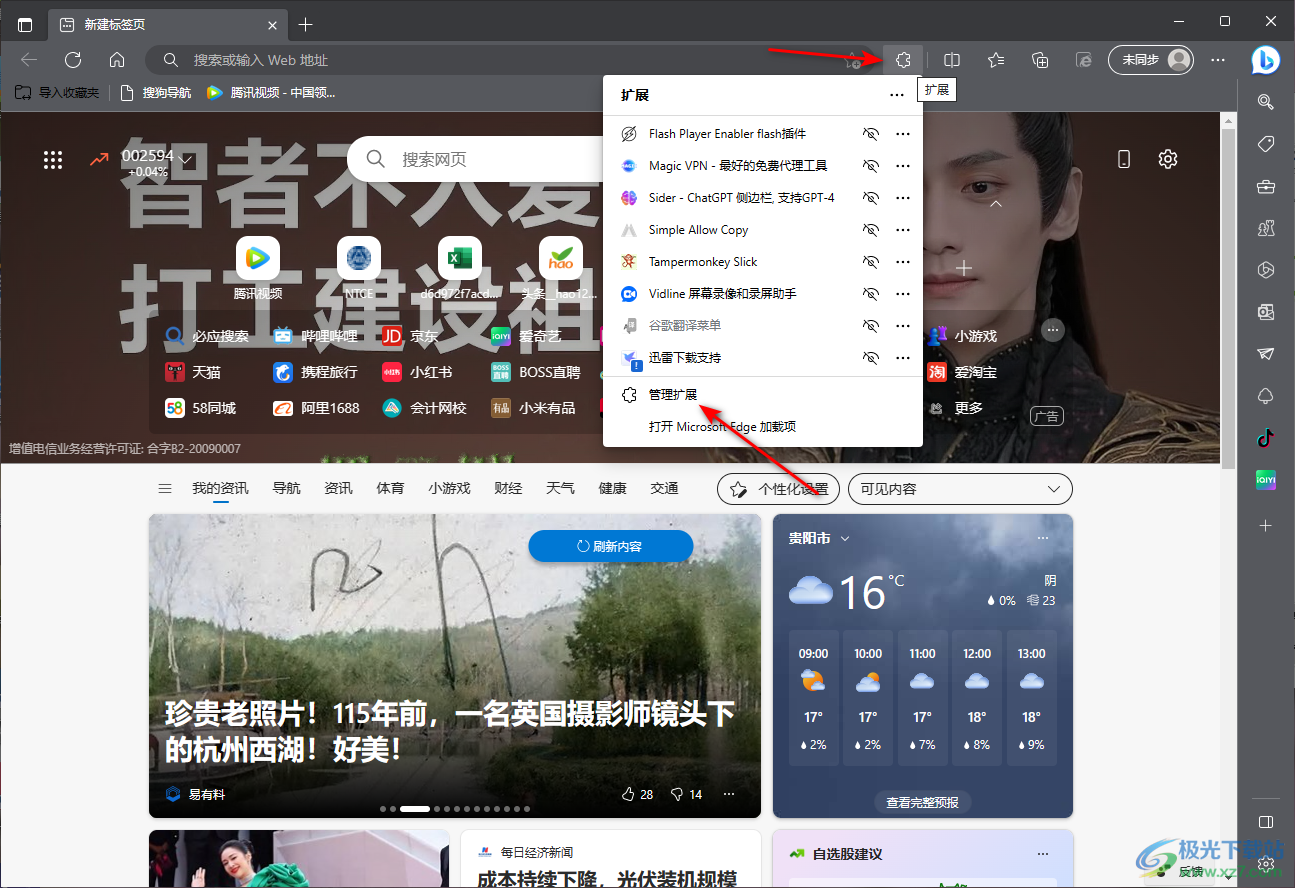Open more options for Tampermonkey Slick
This screenshot has height=888, width=1295.
pos(903,262)
